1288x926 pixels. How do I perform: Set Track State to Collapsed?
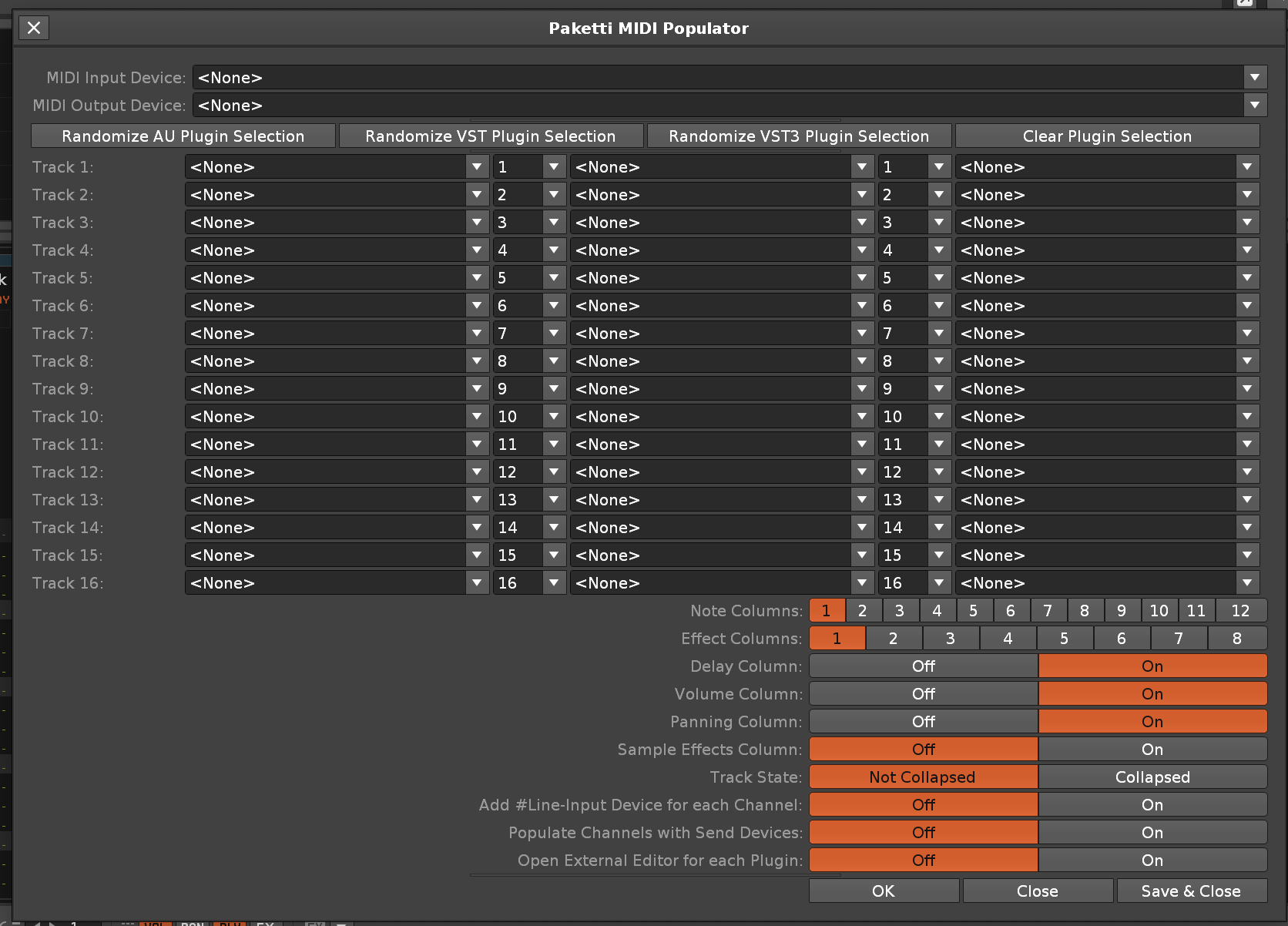point(1152,777)
